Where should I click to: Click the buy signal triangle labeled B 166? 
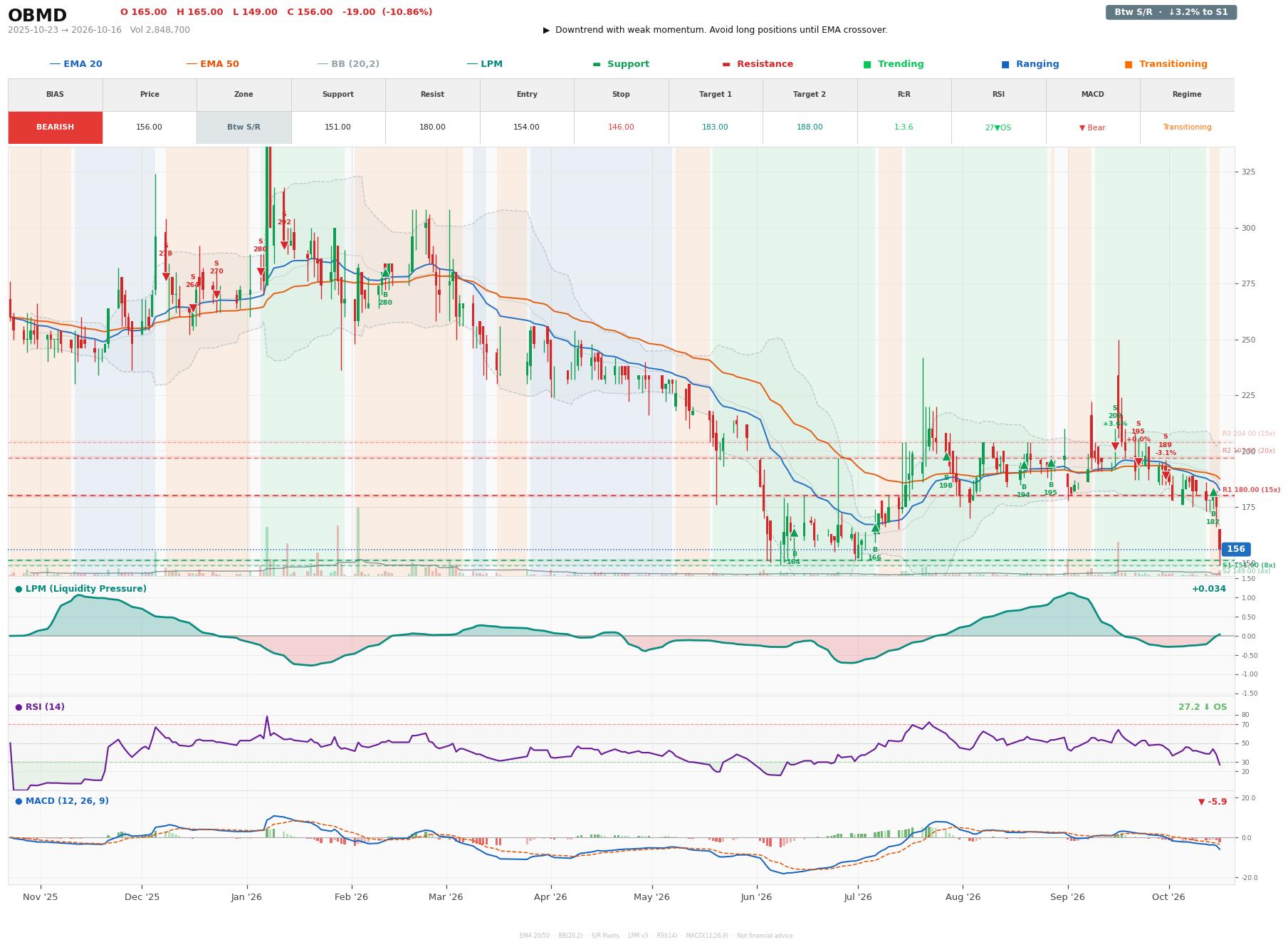(x=875, y=528)
